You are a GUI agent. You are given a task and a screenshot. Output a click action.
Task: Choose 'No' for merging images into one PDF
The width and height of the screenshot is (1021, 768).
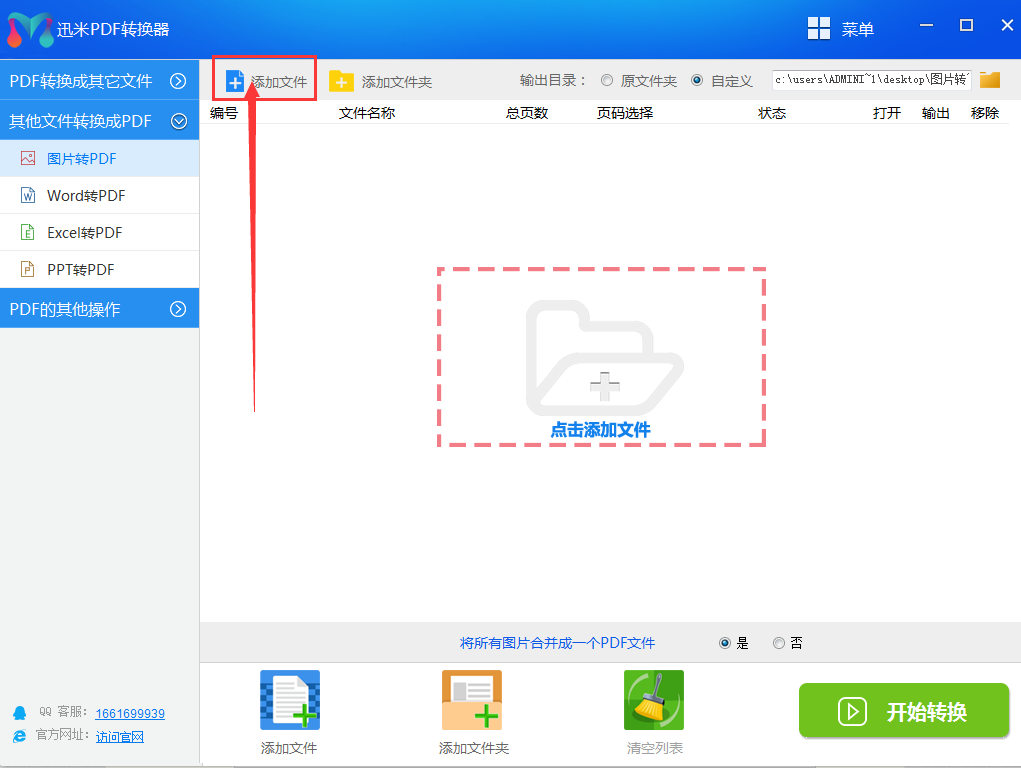[779, 643]
